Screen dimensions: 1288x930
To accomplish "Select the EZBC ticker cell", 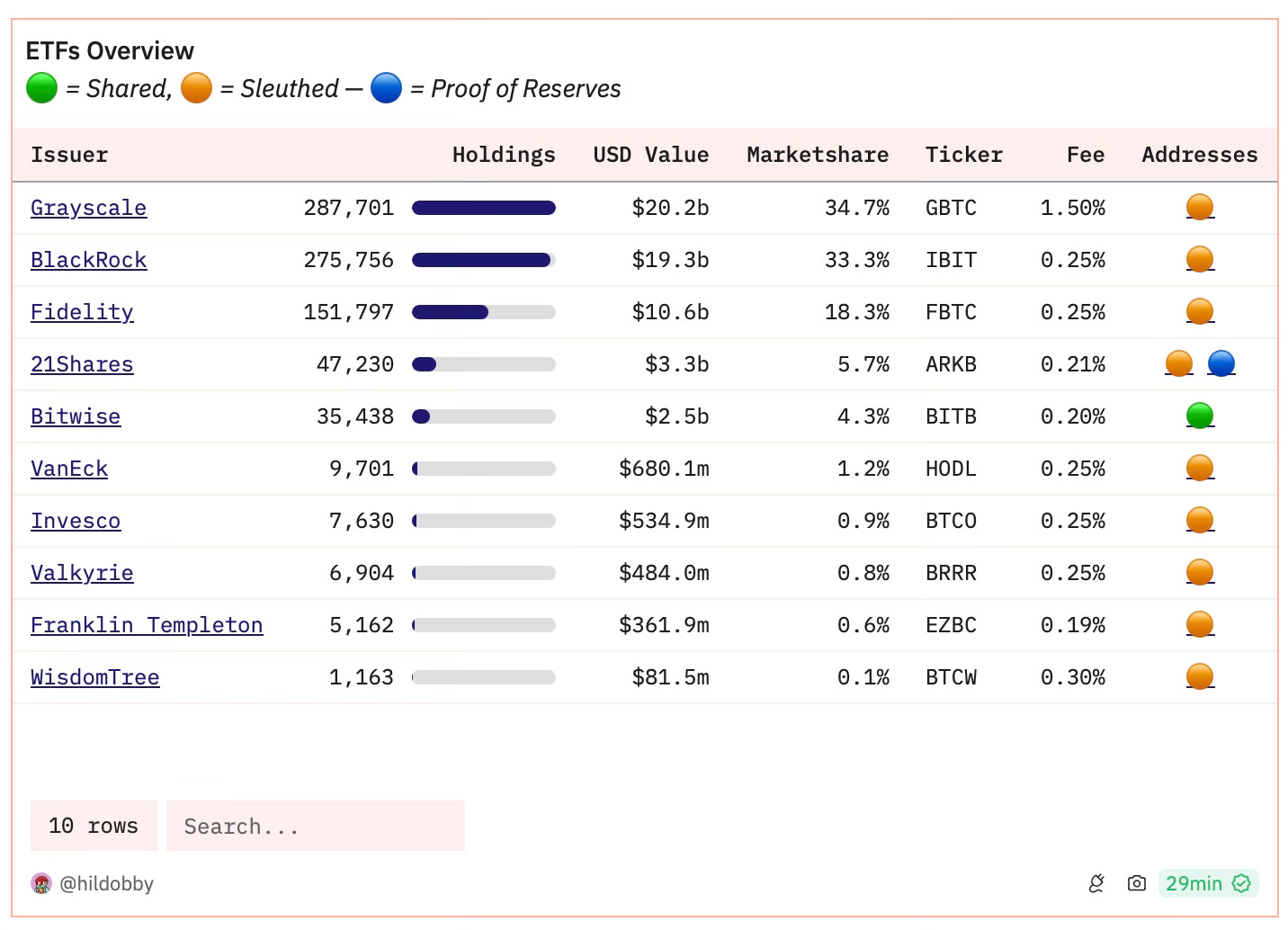I will (951, 625).
